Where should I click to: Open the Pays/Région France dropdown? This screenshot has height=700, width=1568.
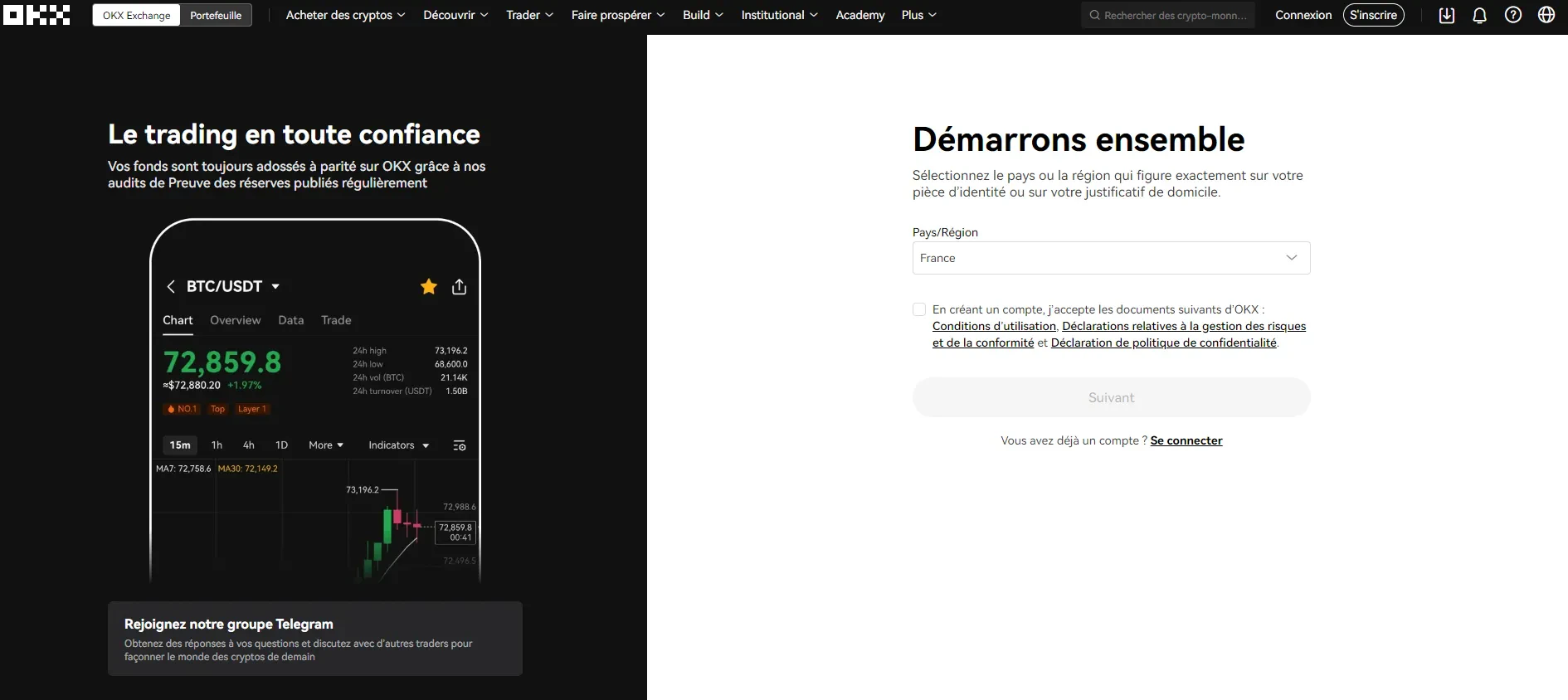tap(1111, 258)
